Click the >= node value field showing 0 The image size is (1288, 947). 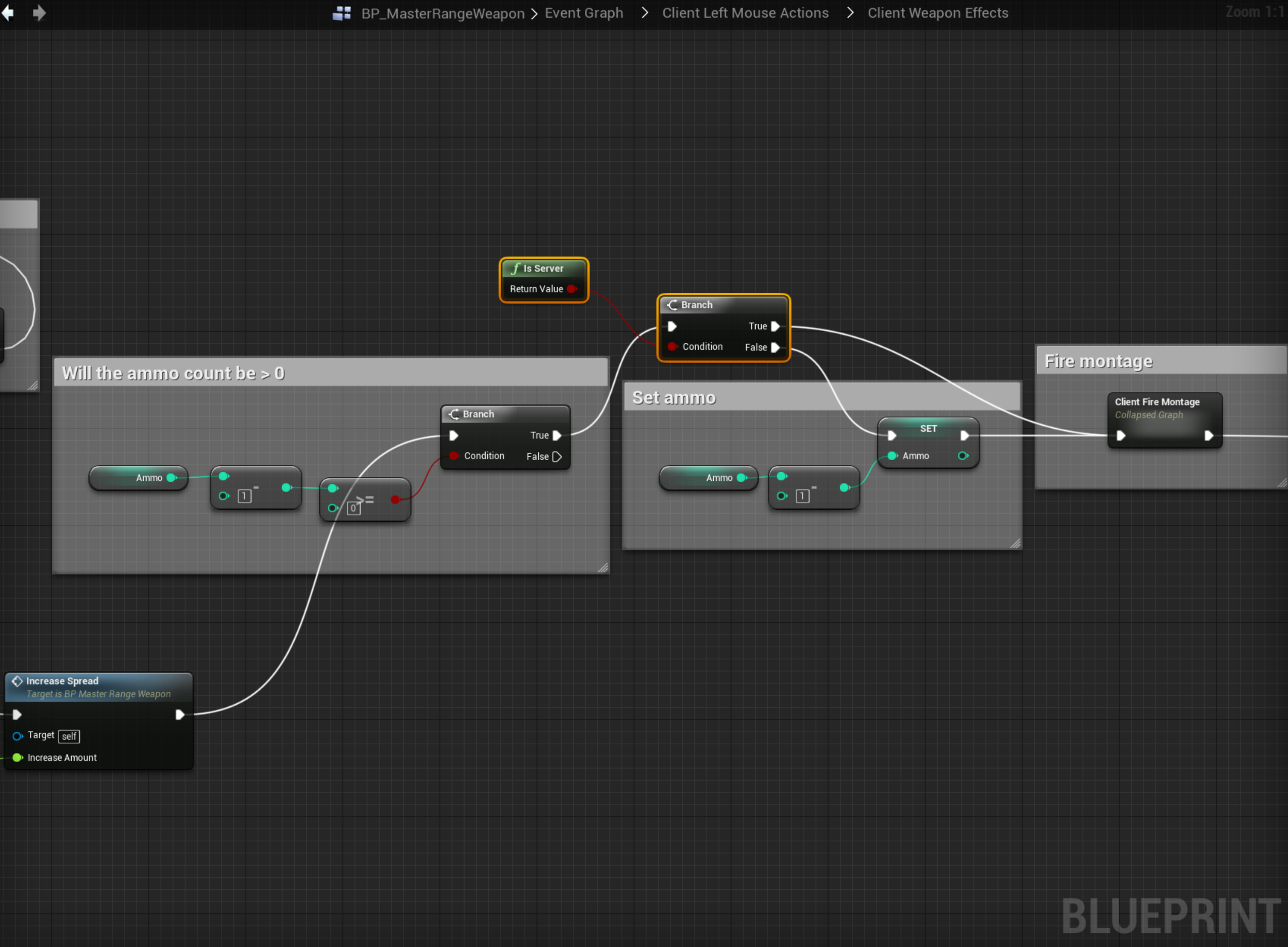tap(353, 509)
